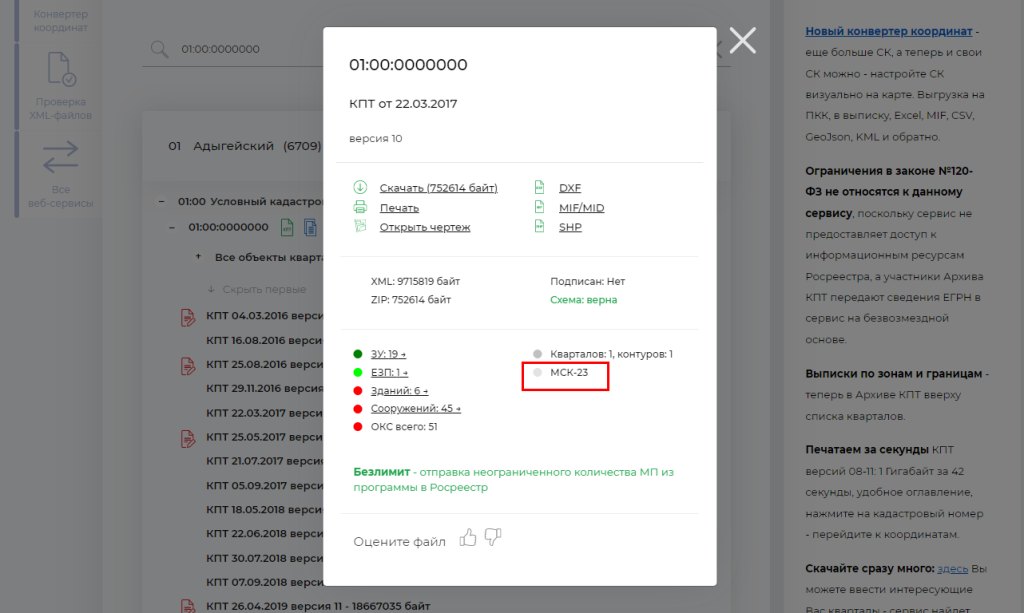Open the MIF/MID export link
Image resolution: width=1024 pixels, height=613 pixels.
coord(581,208)
